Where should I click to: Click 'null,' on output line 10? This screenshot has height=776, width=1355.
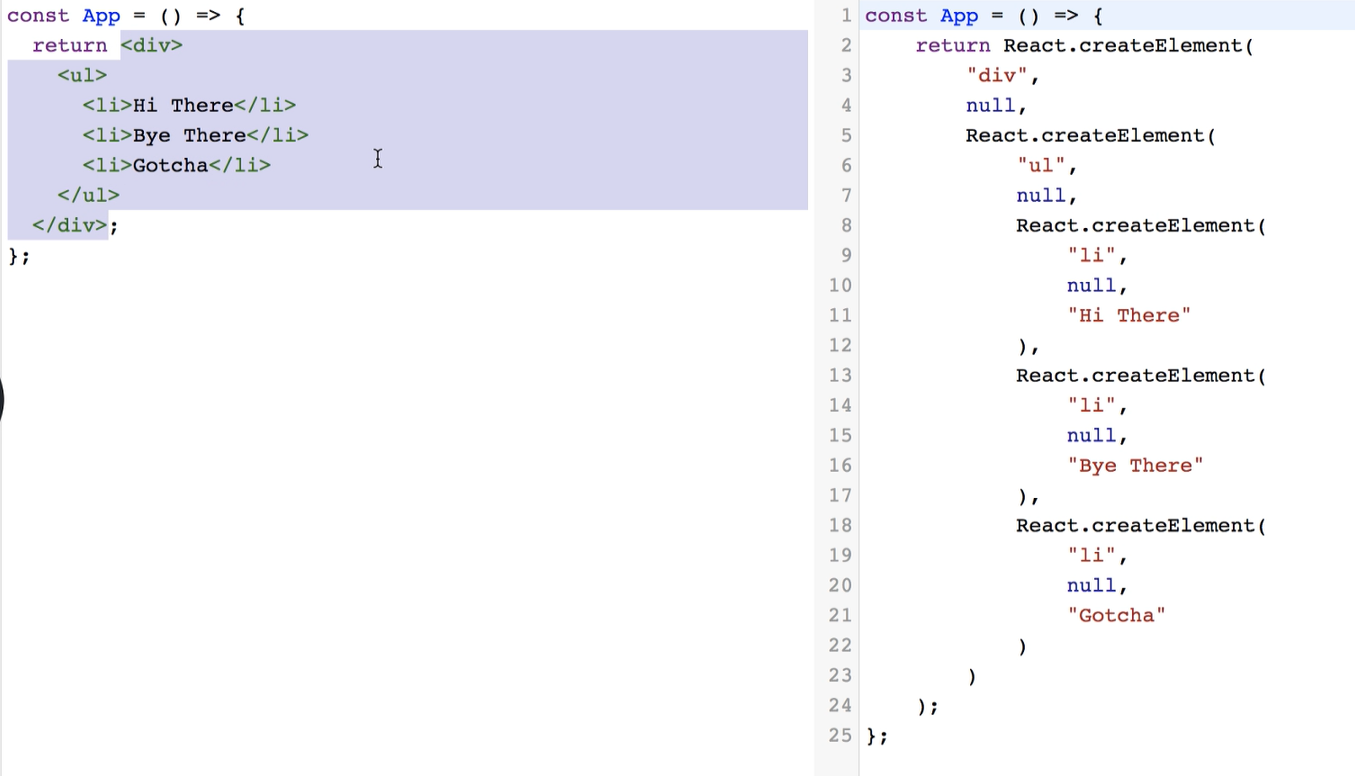[x=1097, y=285]
